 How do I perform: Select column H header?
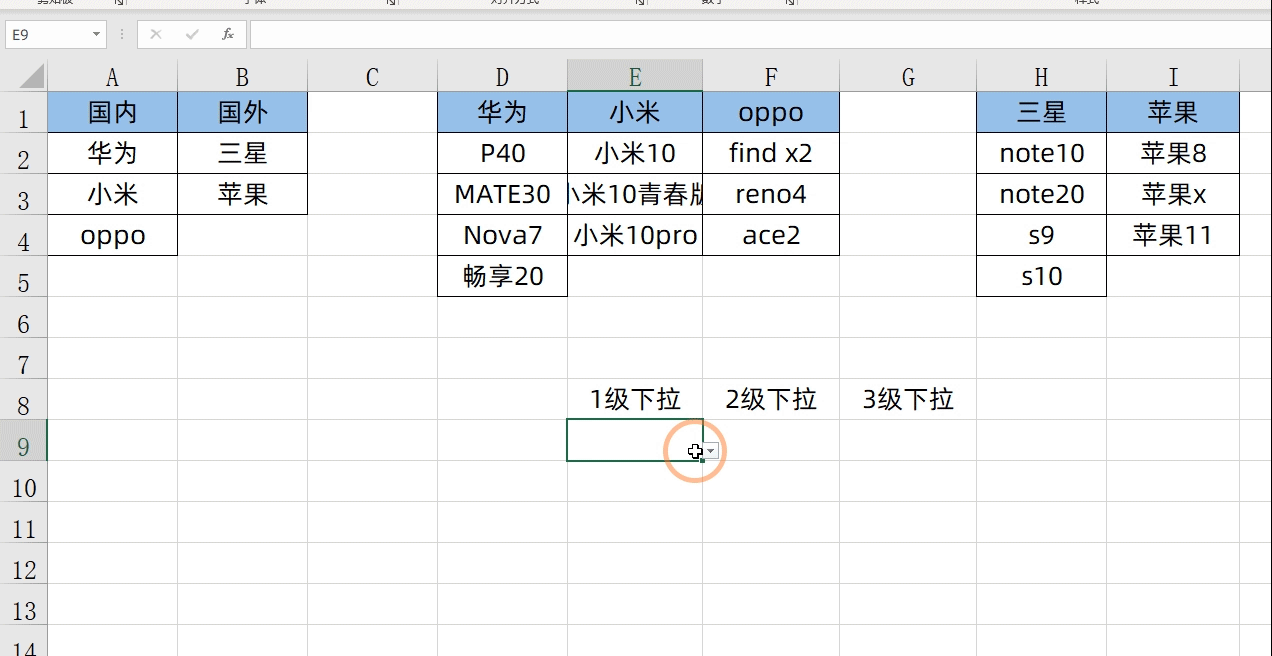coord(1041,76)
